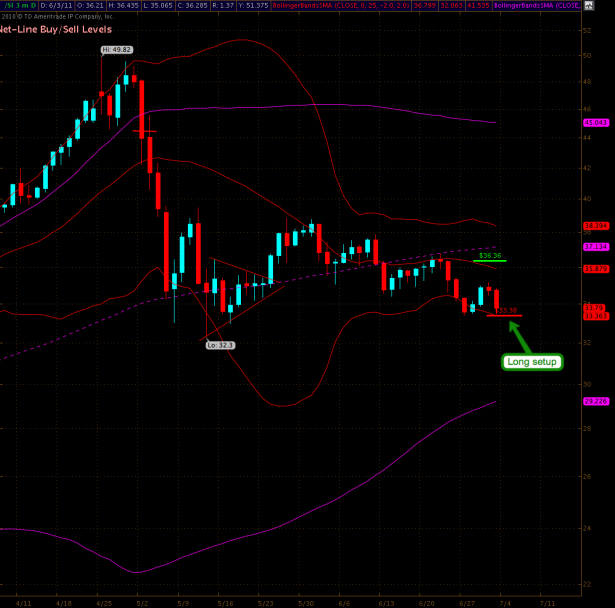
Task: Click the 40 level on price axis
Action: click(585, 198)
